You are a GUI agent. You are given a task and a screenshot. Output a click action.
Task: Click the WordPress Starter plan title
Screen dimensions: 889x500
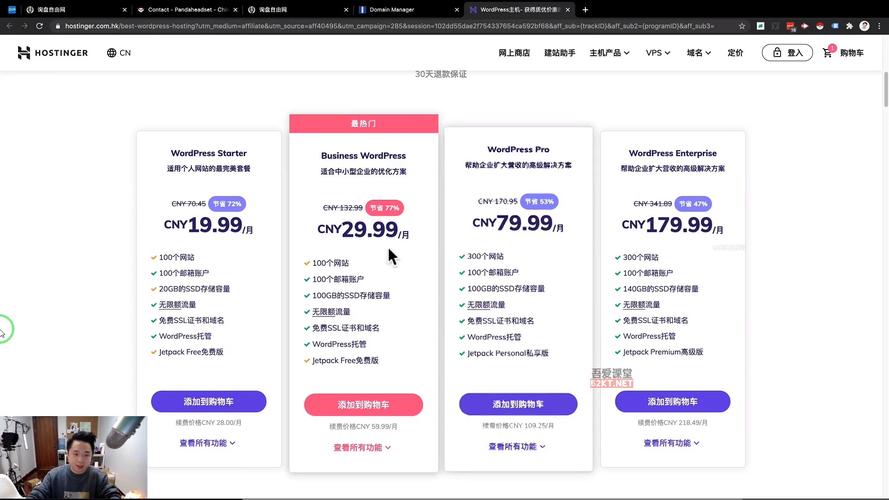tap(209, 153)
